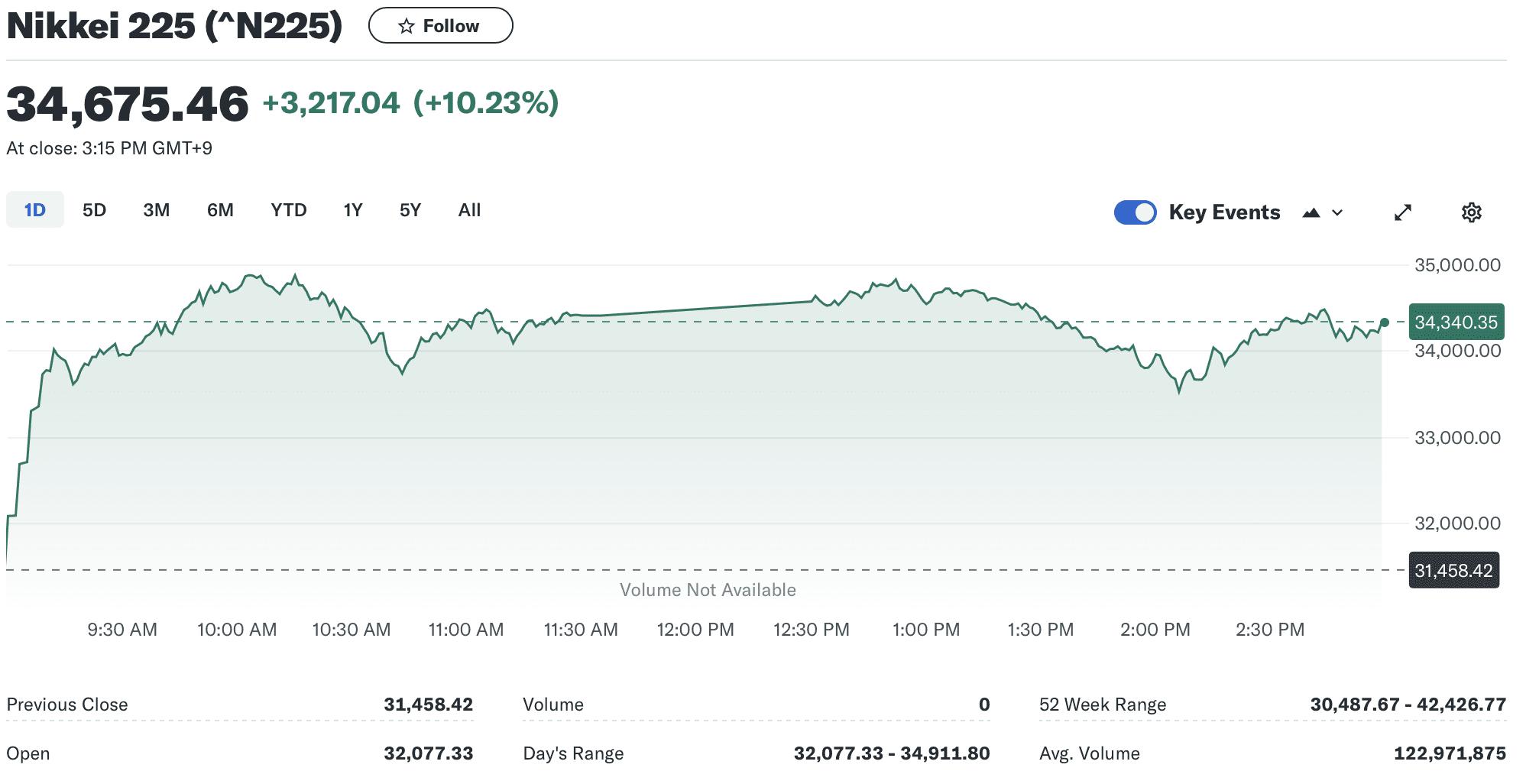
Task: Click the Avg. Volume label
Action: tap(1090, 753)
